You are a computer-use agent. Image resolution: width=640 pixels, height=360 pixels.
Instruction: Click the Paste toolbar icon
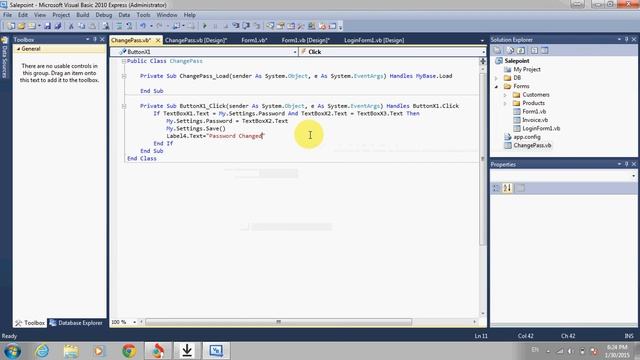[x=93, y=26]
